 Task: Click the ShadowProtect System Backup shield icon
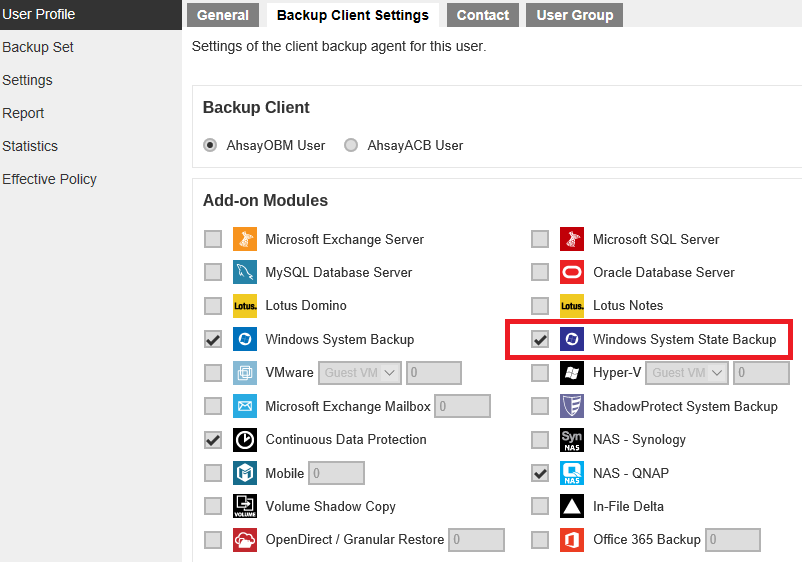pos(572,406)
